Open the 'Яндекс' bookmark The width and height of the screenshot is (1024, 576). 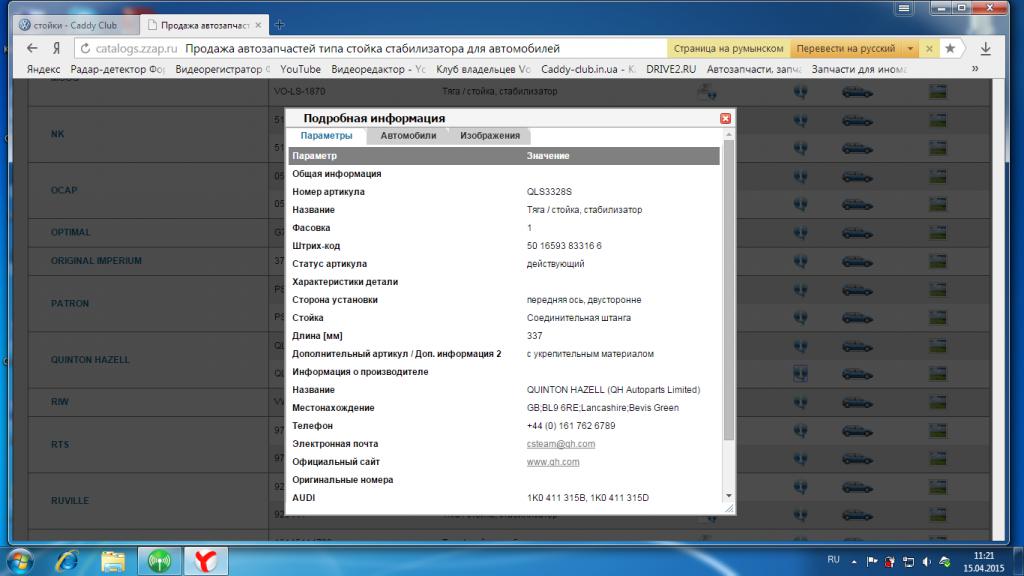pyautogui.click(x=43, y=69)
